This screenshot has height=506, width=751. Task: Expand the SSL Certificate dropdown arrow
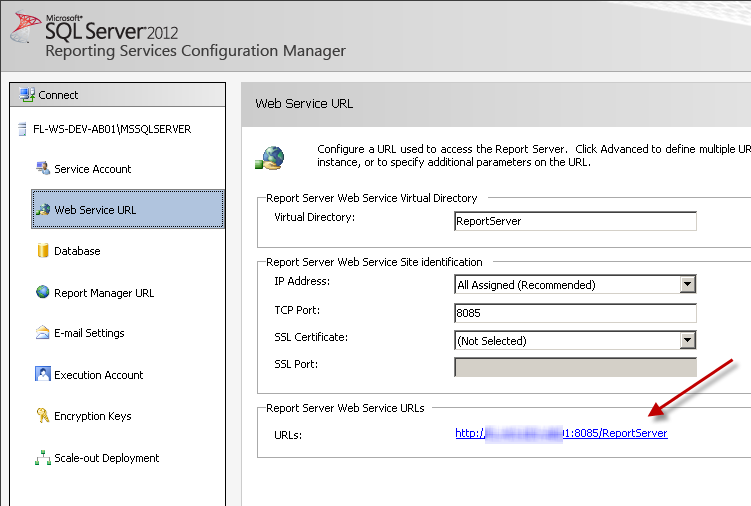pos(687,340)
